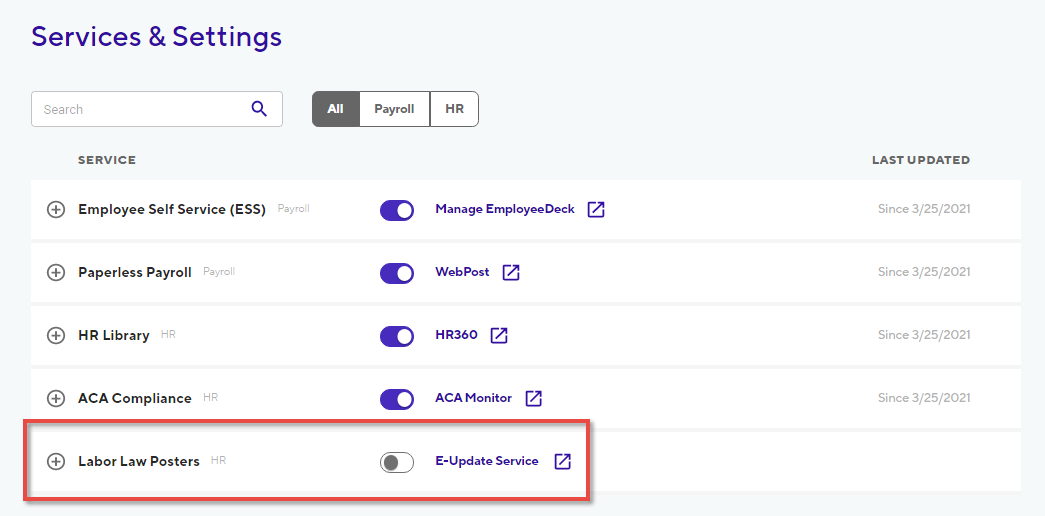Screen dimensions: 1045x516
Task: Open external link icon beside Manage EmployeeDeck
Action: 596,209
